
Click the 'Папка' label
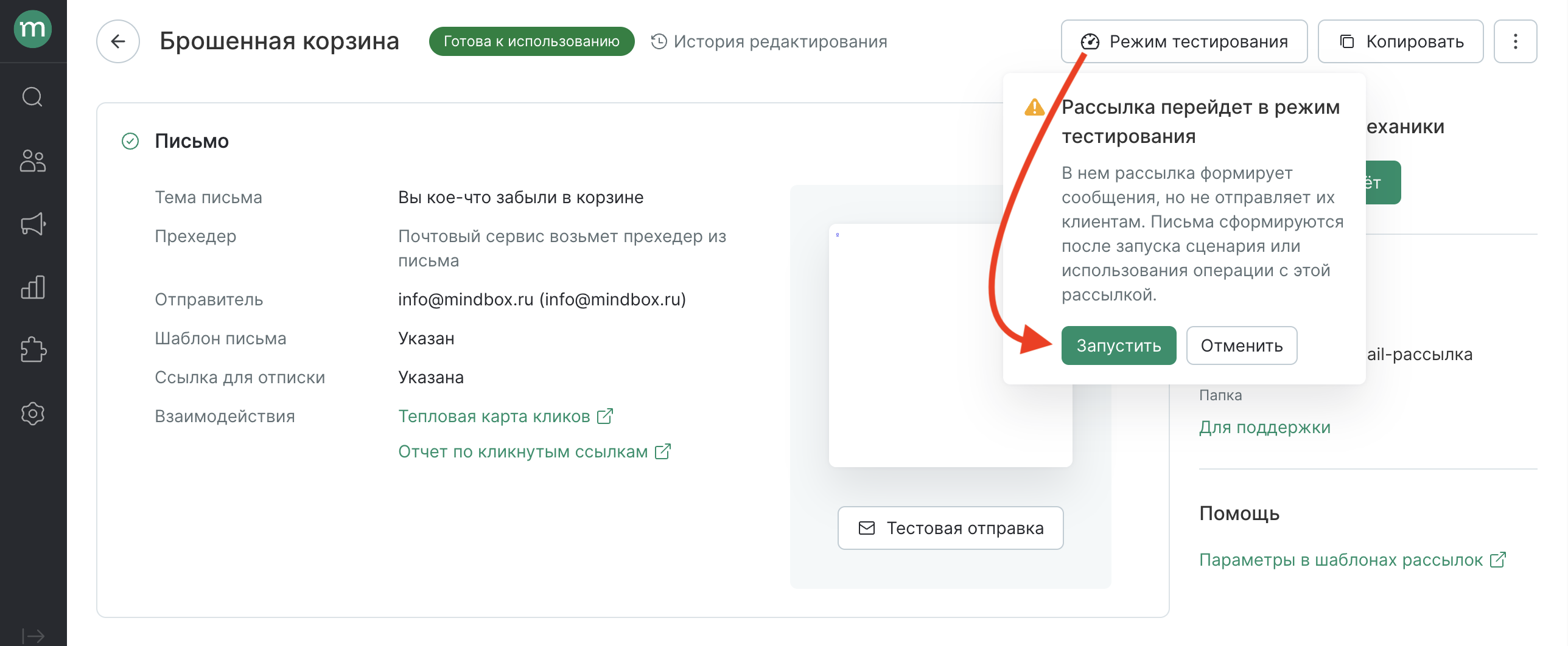coord(1220,395)
